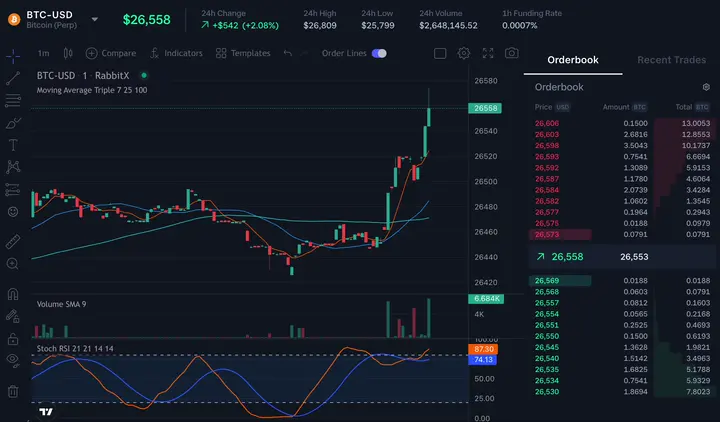Image resolution: width=720 pixels, height=422 pixels.
Task: Open the emoji sticker tool
Action: tap(13, 212)
